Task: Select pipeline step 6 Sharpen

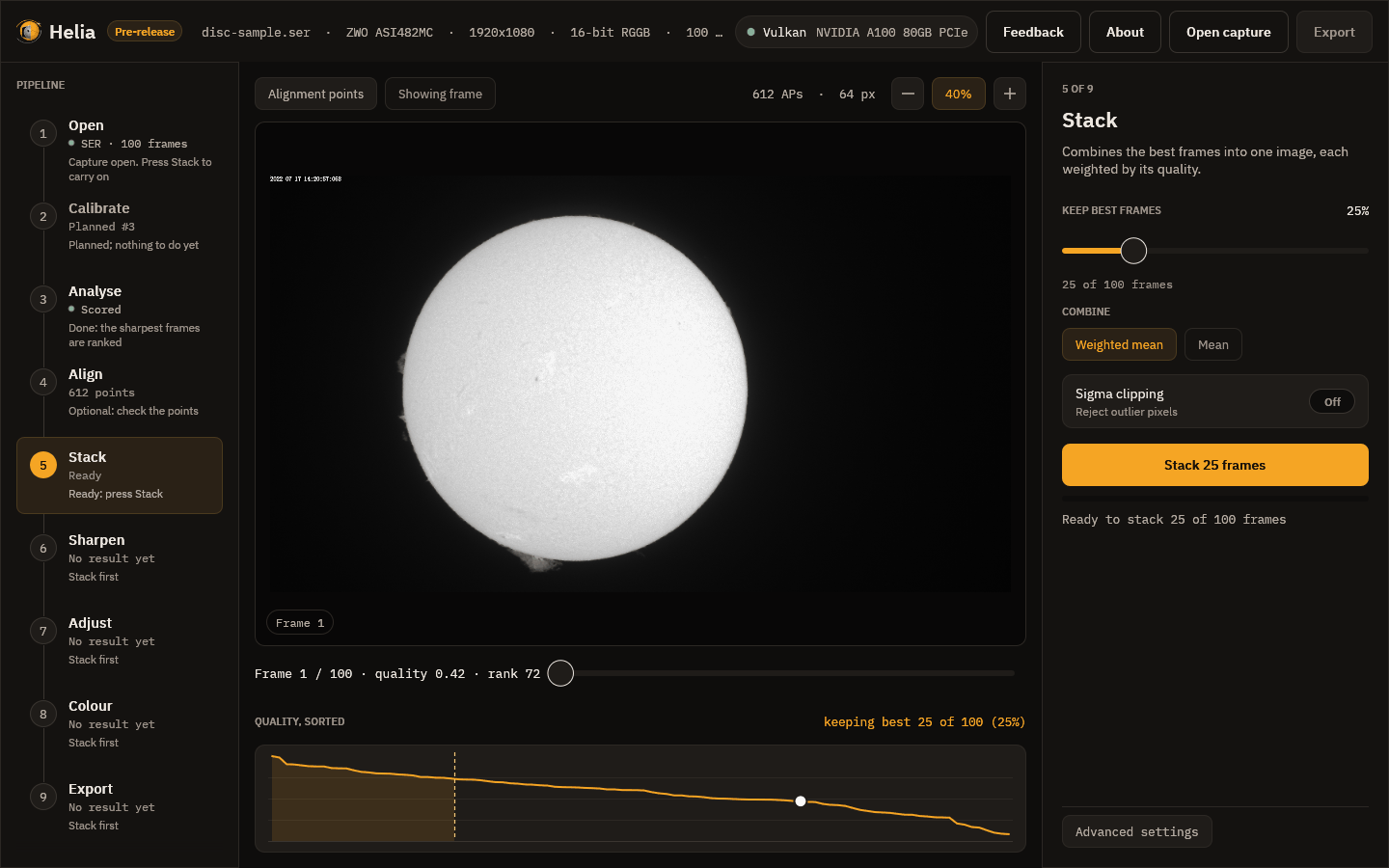Action: tap(120, 558)
